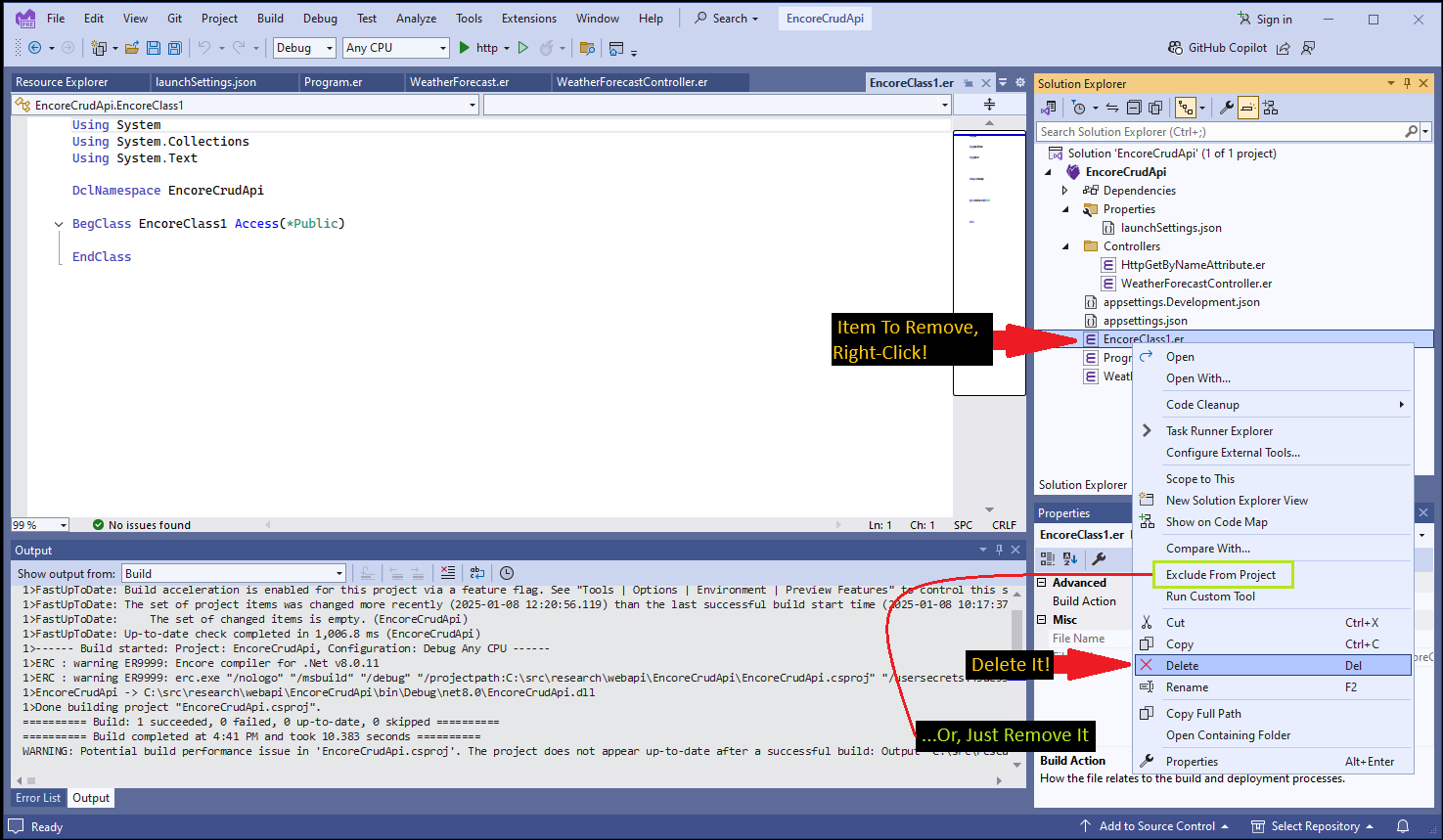Click the Send Feedback person icon

pyautogui.click(x=1308, y=48)
